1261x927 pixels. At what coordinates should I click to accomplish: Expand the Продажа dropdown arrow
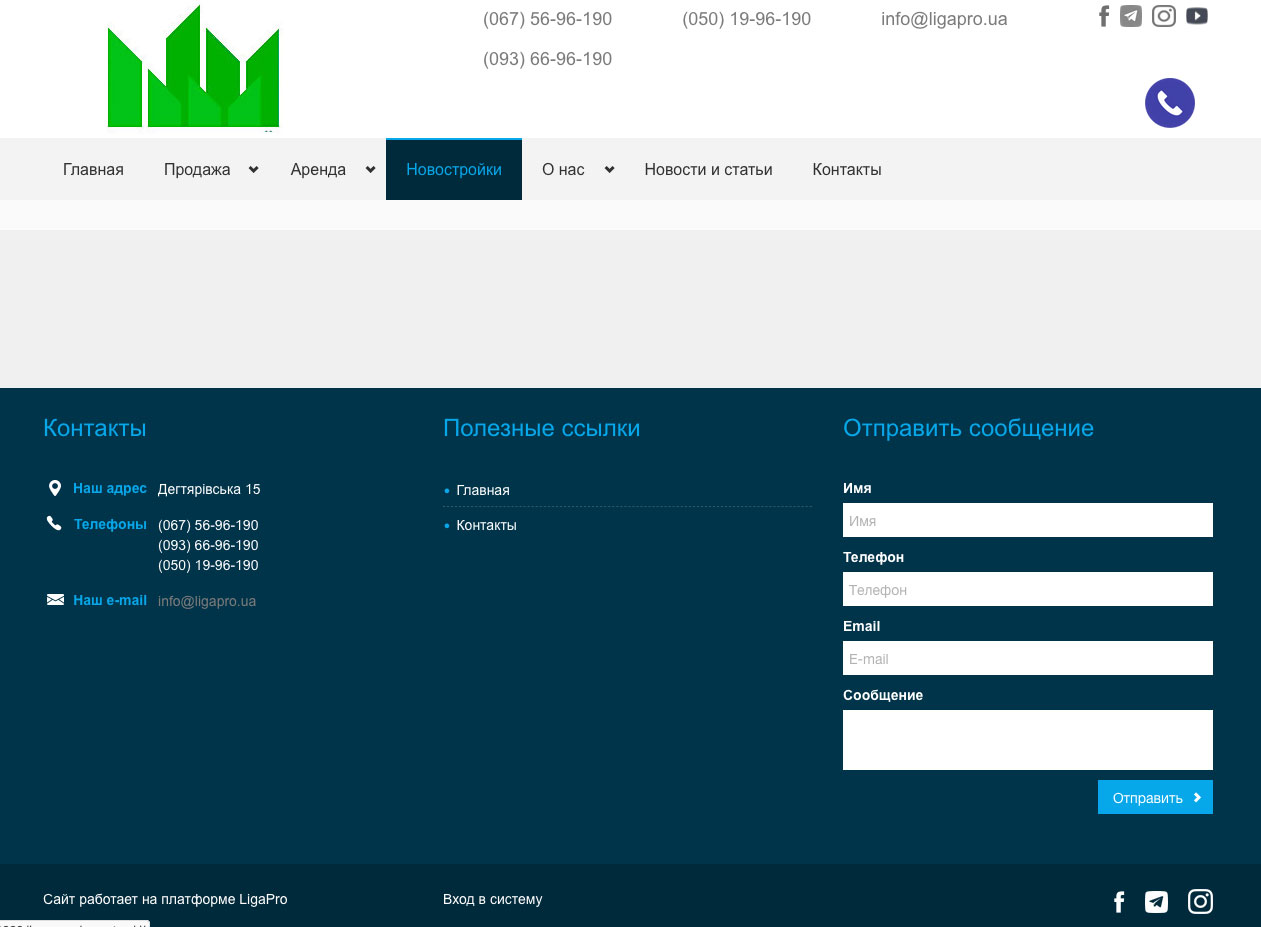[x=254, y=170]
